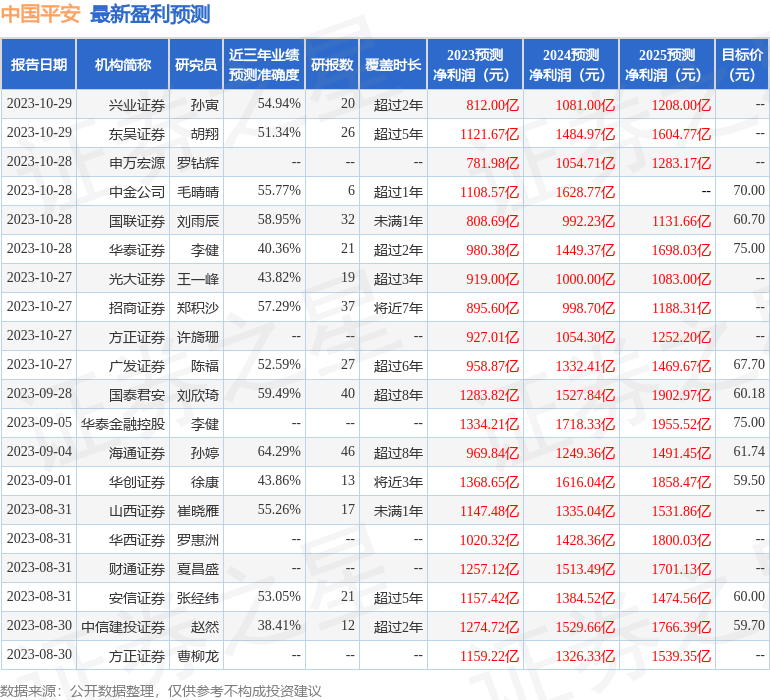The width and height of the screenshot is (770, 700).
Task: Click accuracy value 64.29%
Action: 279,451
